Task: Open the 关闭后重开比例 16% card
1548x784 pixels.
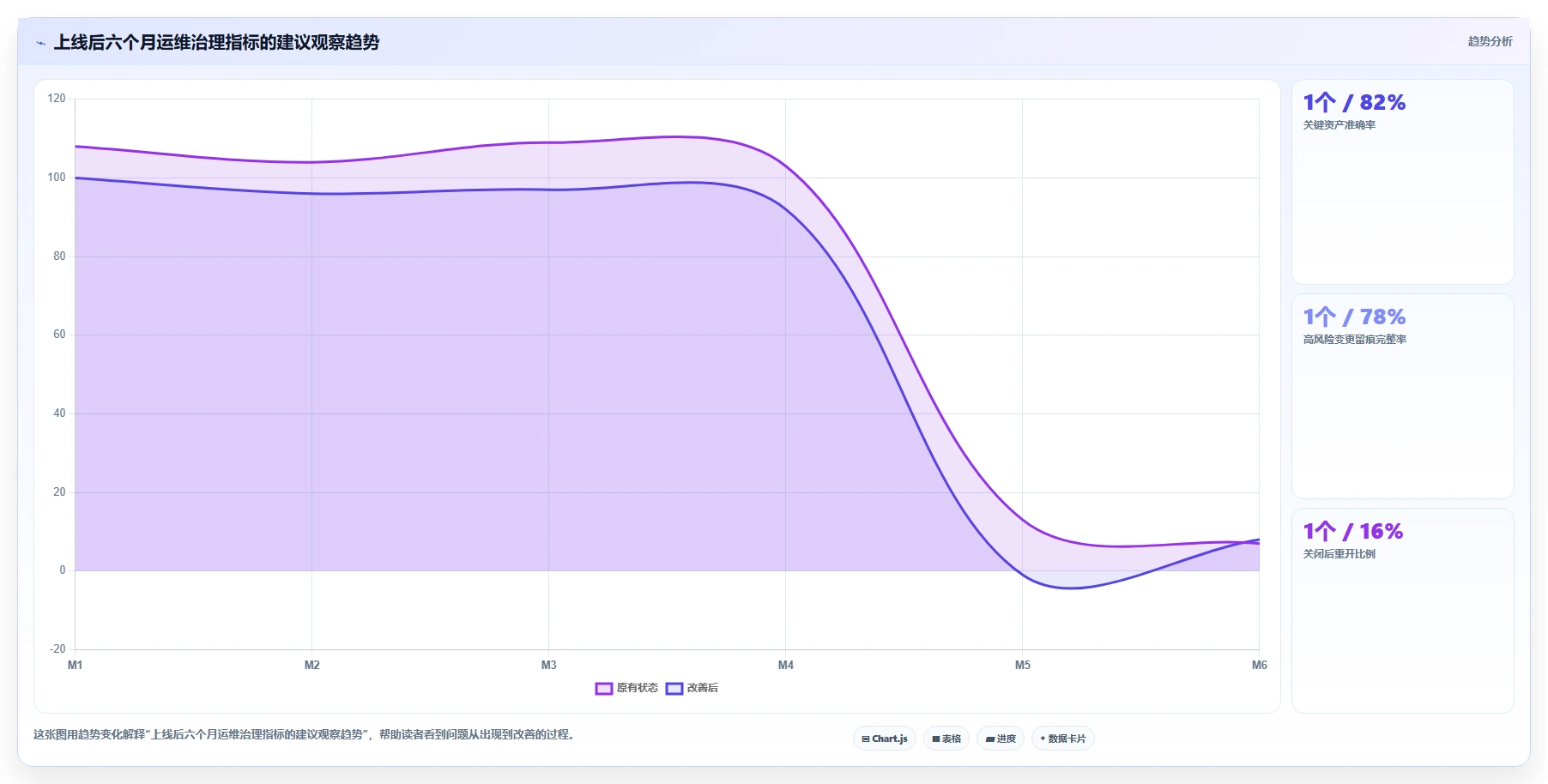Action: (x=1403, y=611)
